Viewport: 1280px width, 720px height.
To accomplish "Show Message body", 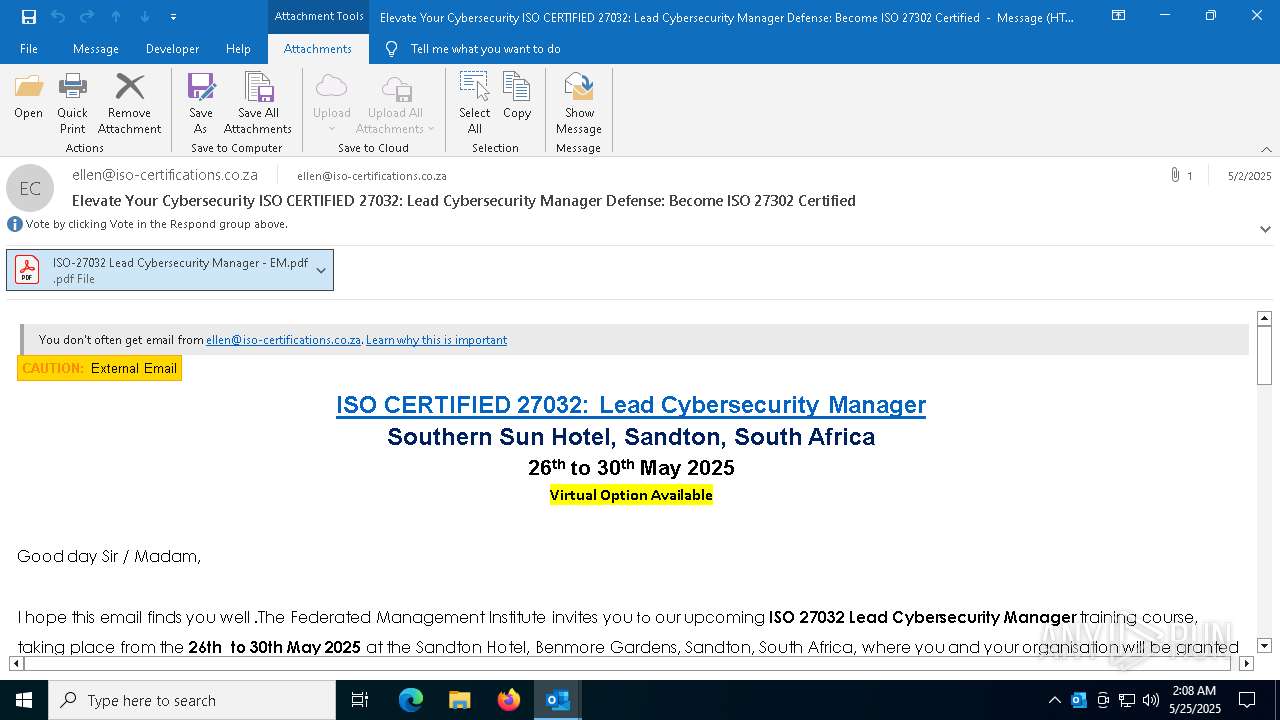I will (579, 103).
